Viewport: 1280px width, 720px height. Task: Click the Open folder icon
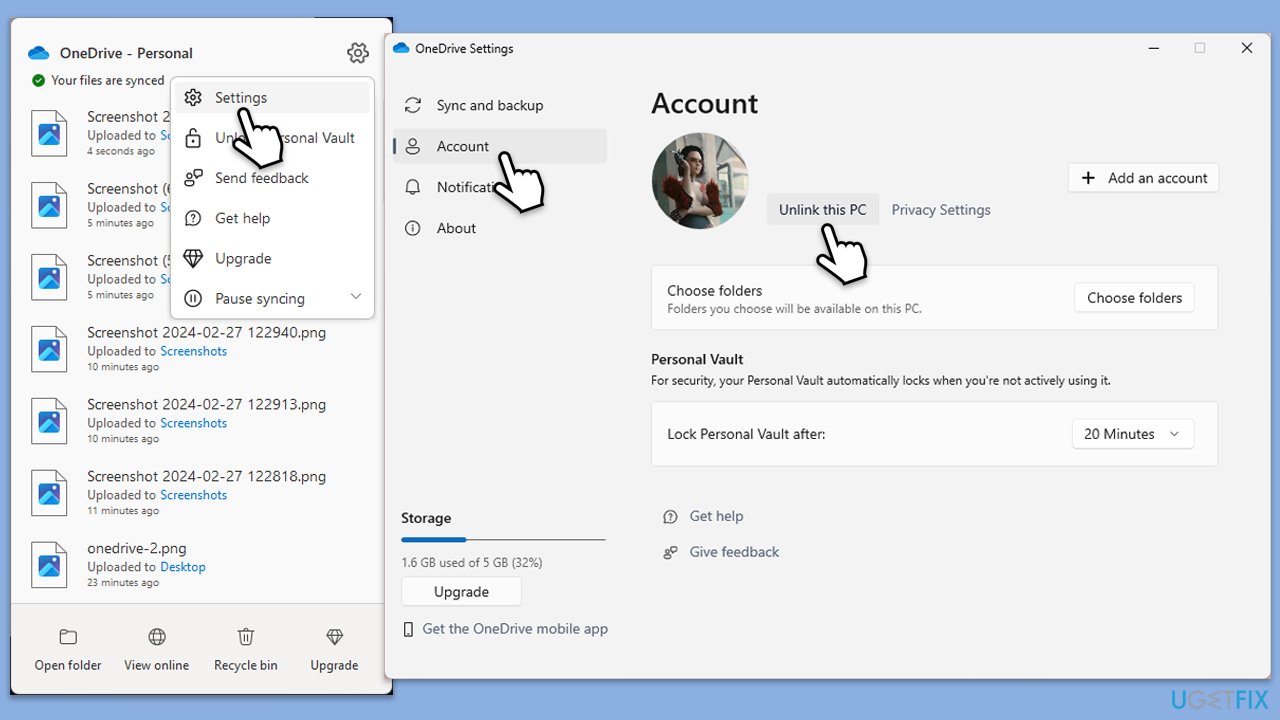(x=68, y=637)
